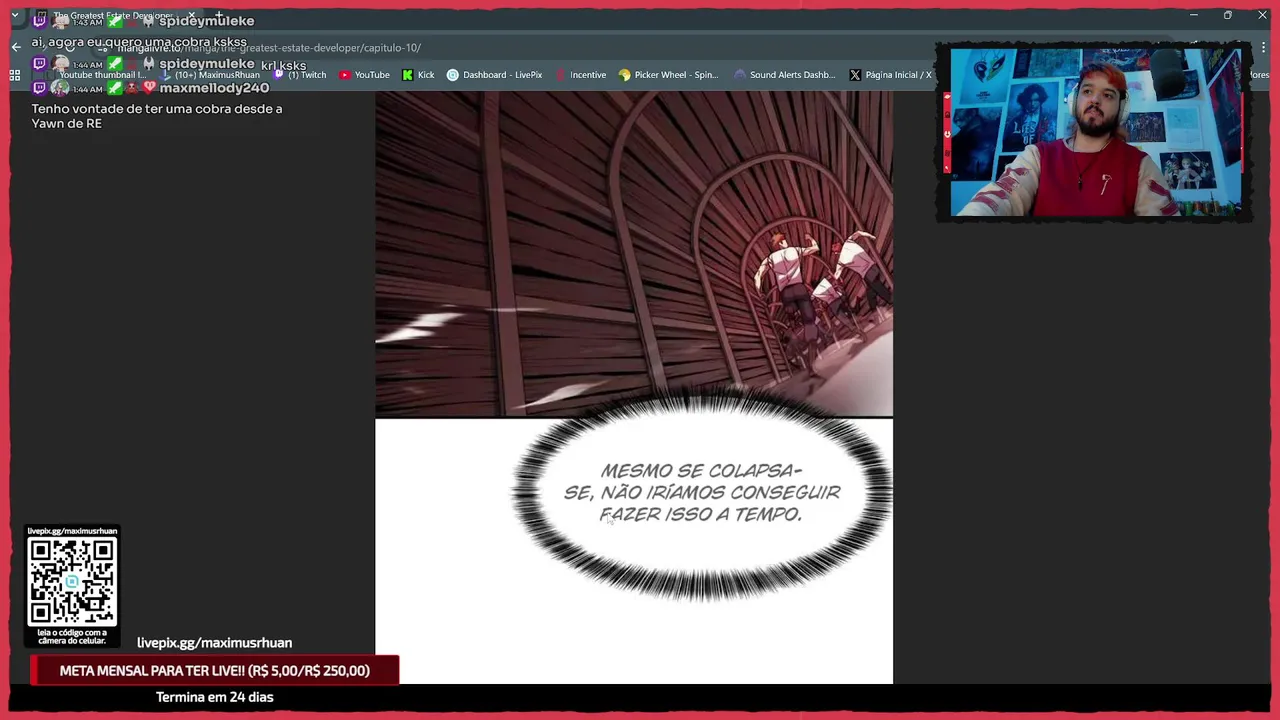This screenshot has width=1280, height=720.
Task: Restore the browser window size
Action: pyautogui.click(x=1227, y=15)
